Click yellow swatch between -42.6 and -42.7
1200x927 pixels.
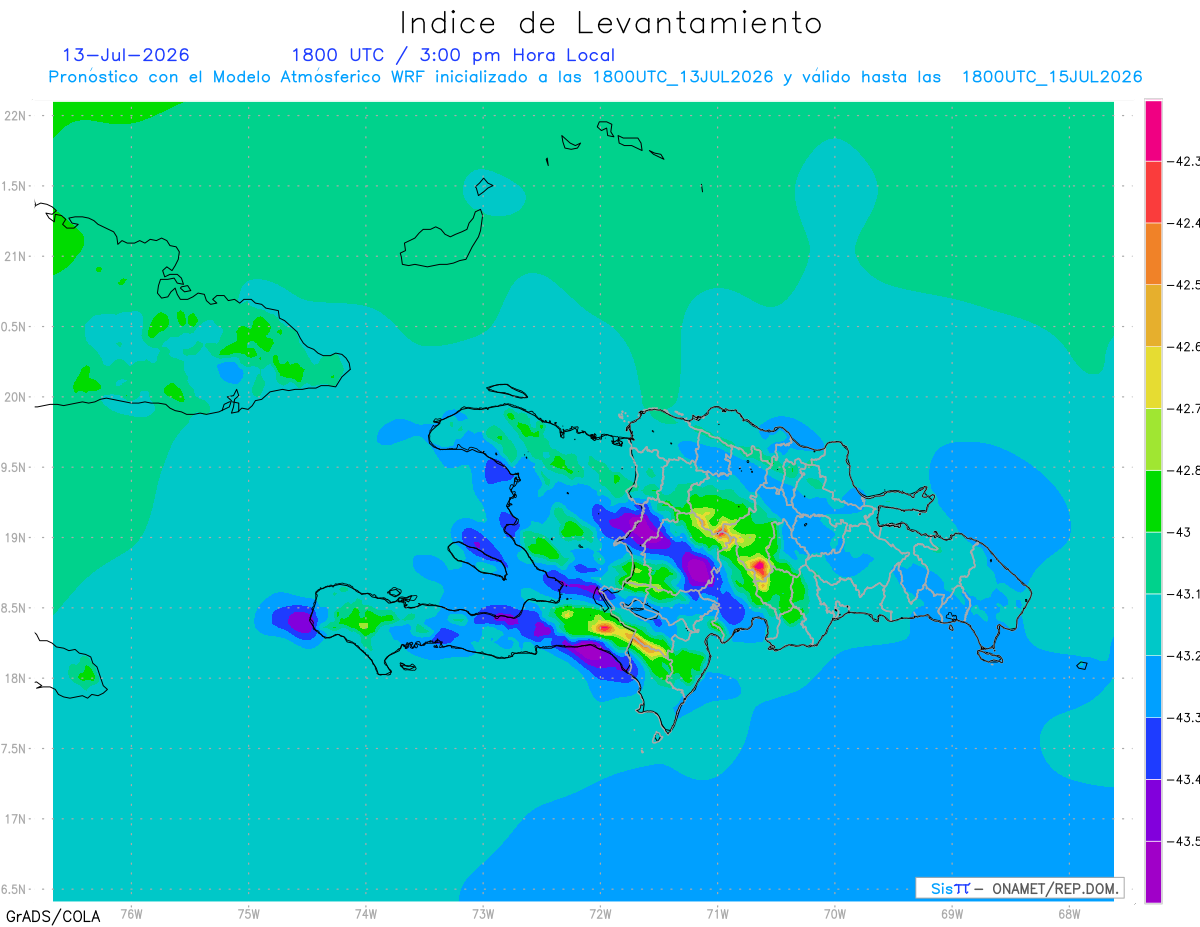[1153, 377]
